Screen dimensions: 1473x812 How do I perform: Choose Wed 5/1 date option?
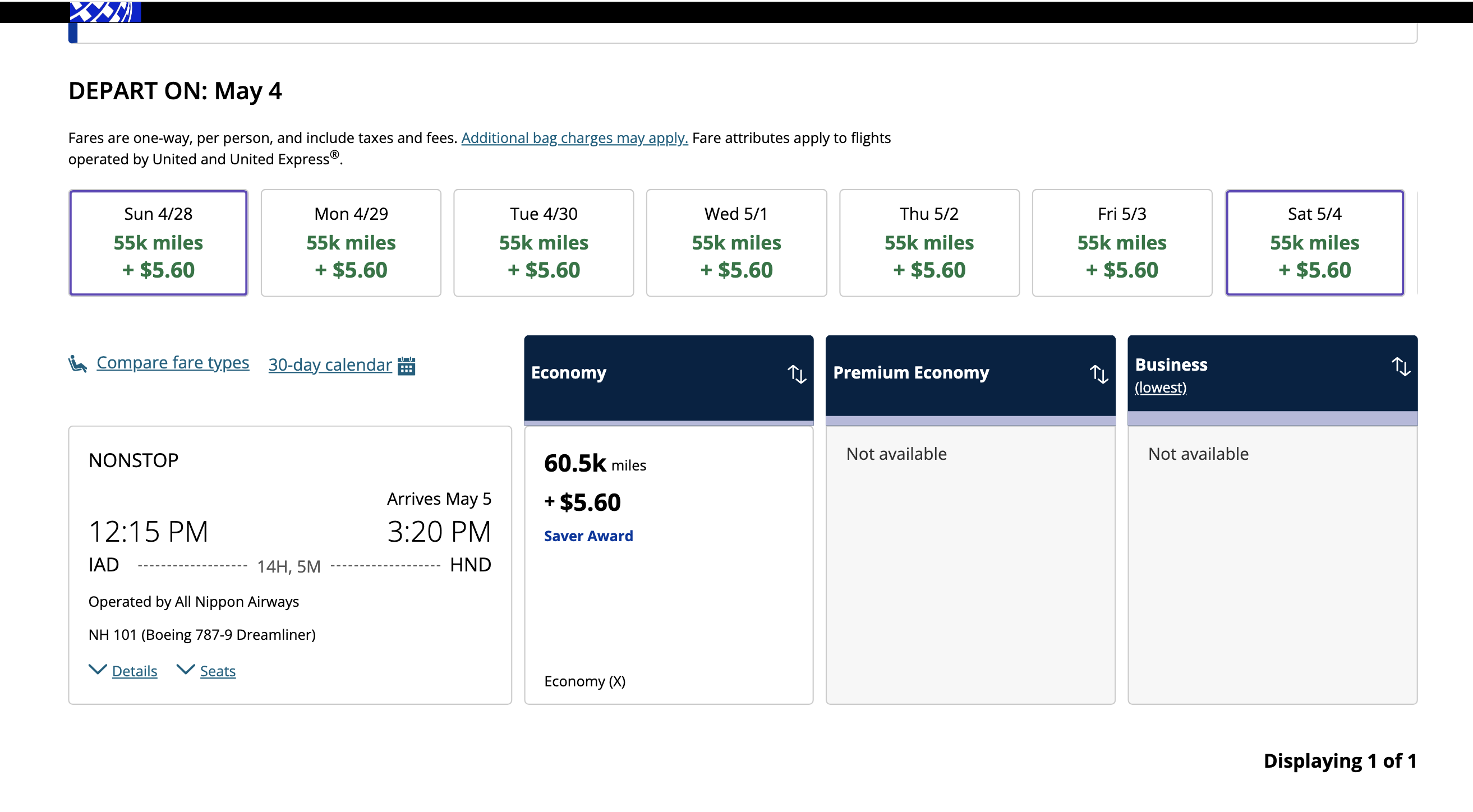(736, 242)
